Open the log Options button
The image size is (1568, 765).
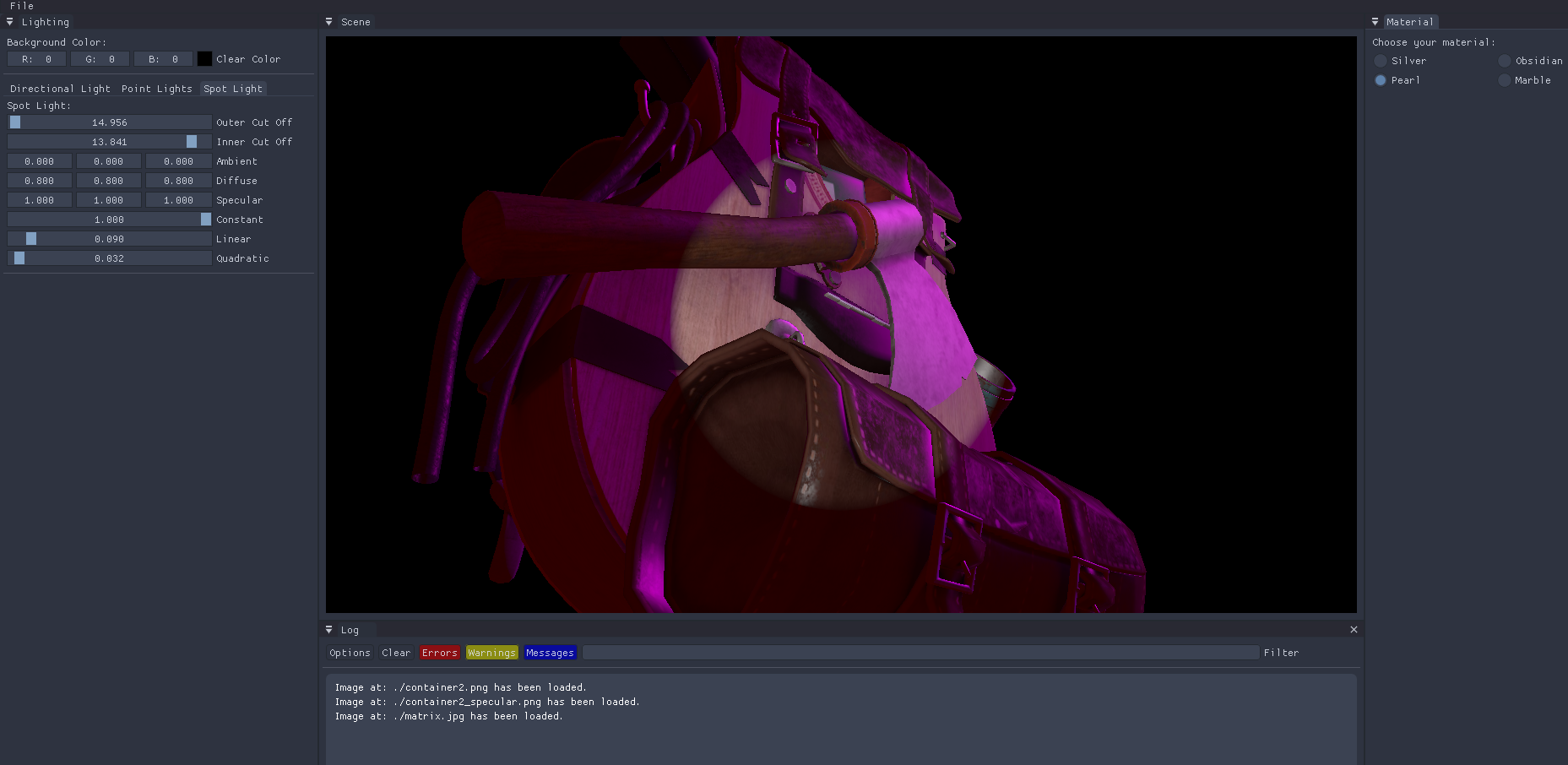(x=350, y=653)
